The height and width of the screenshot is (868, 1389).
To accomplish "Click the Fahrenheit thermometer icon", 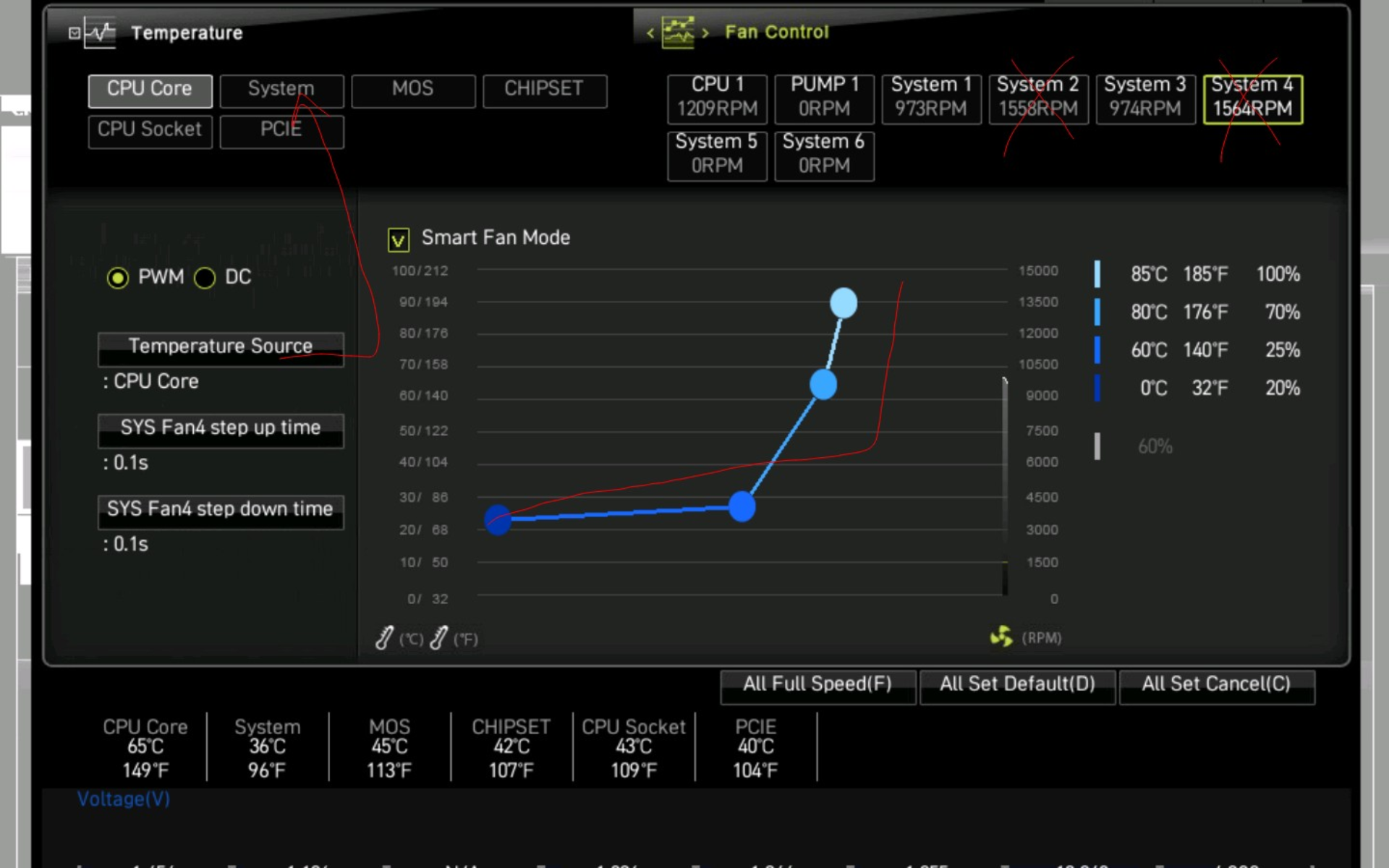I will tap(439, 638).
